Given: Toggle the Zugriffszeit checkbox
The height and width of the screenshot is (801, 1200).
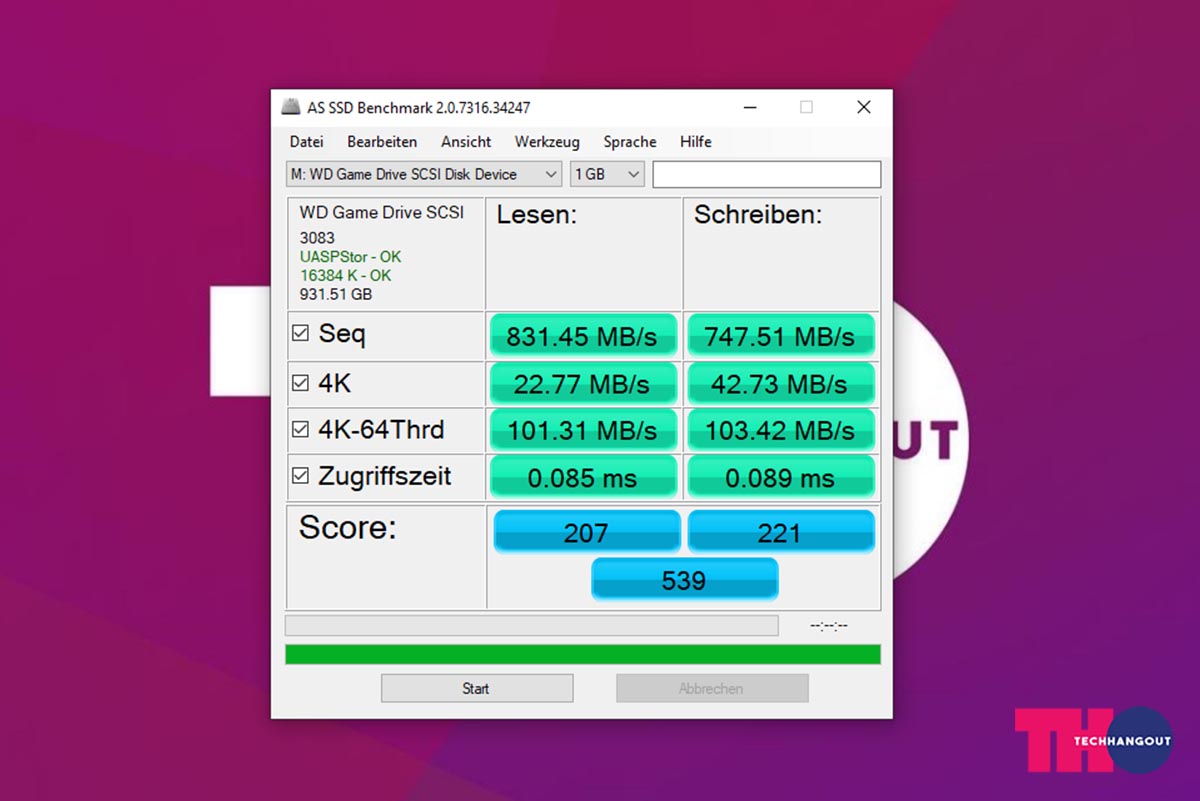Looking at the screenshot, I should 300,476.
